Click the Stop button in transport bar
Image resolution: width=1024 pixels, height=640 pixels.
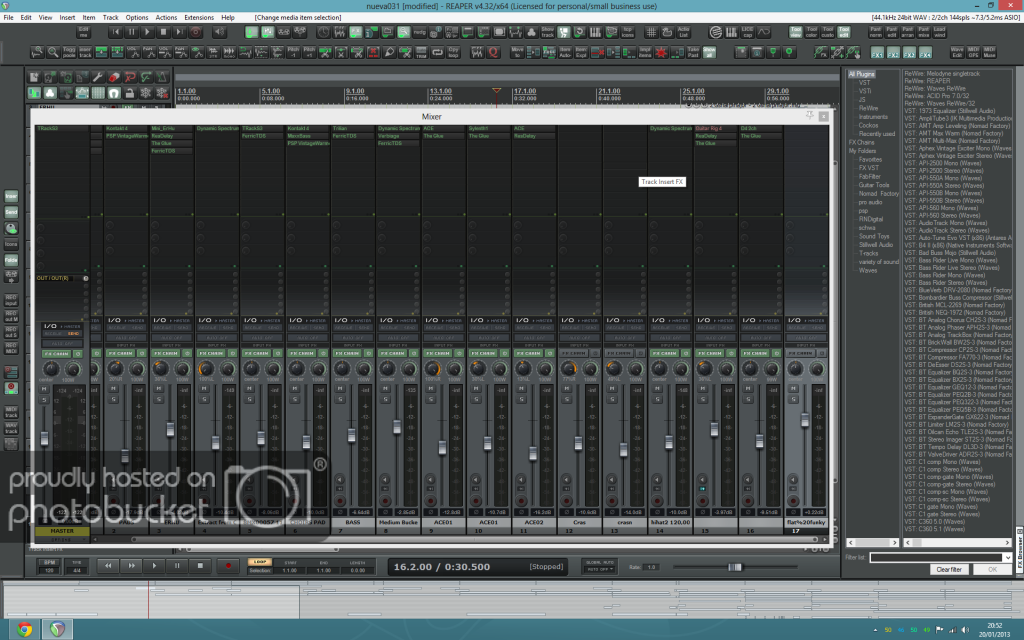click(x=200, y=566)
